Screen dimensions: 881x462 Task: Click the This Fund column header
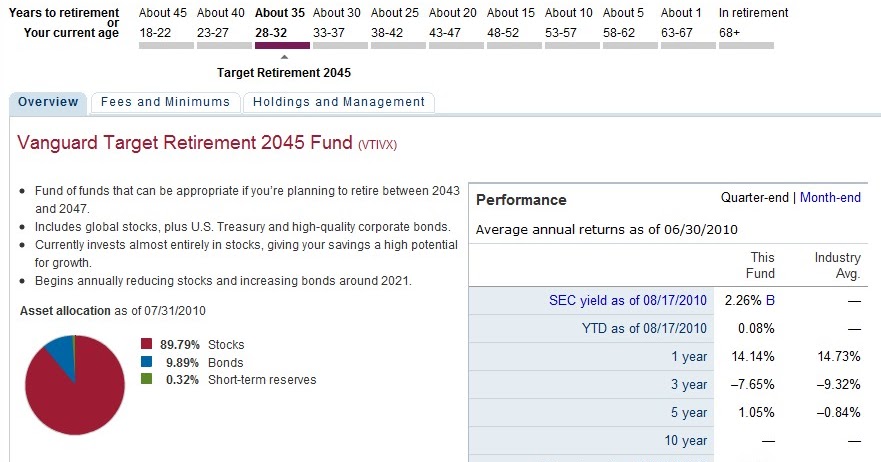click(760, 265)
